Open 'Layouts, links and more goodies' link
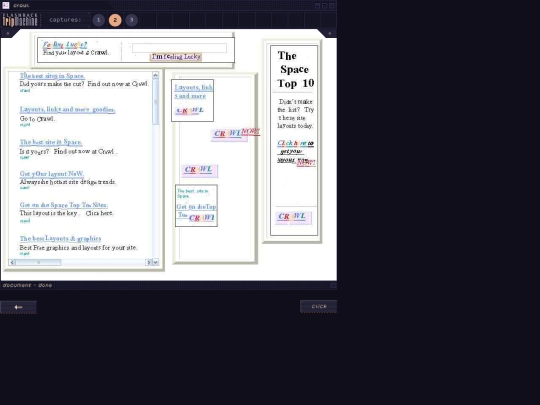This screenshot has width=540, height=405. [x=68, y=110]
